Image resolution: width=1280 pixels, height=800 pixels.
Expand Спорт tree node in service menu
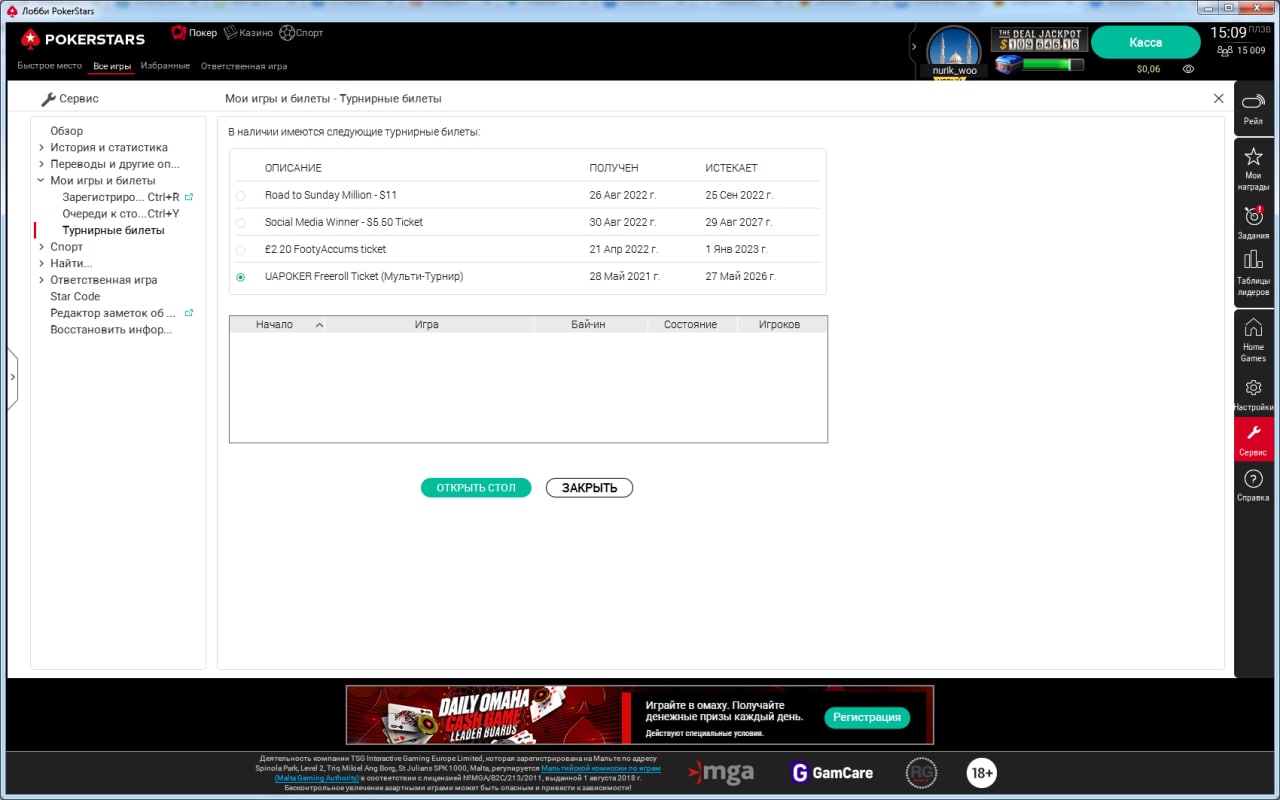click(41, 247)
